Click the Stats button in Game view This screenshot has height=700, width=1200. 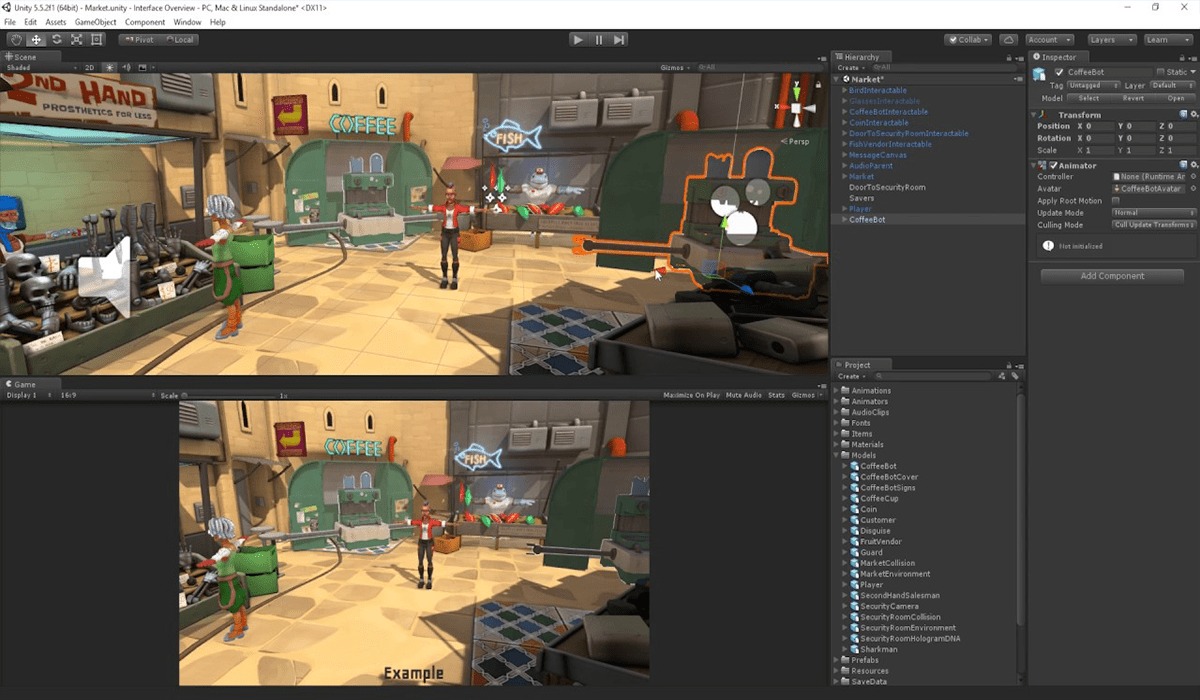coord(777,395)
